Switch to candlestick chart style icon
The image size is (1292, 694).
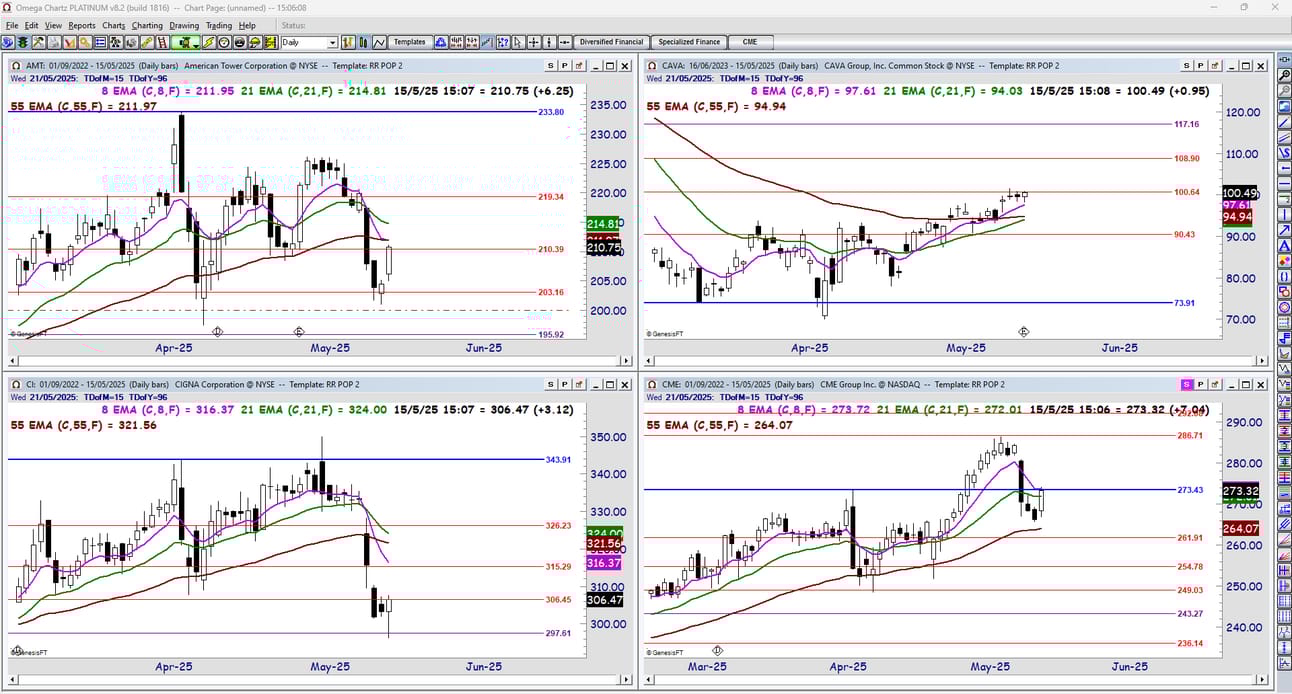tap(364, 42)
